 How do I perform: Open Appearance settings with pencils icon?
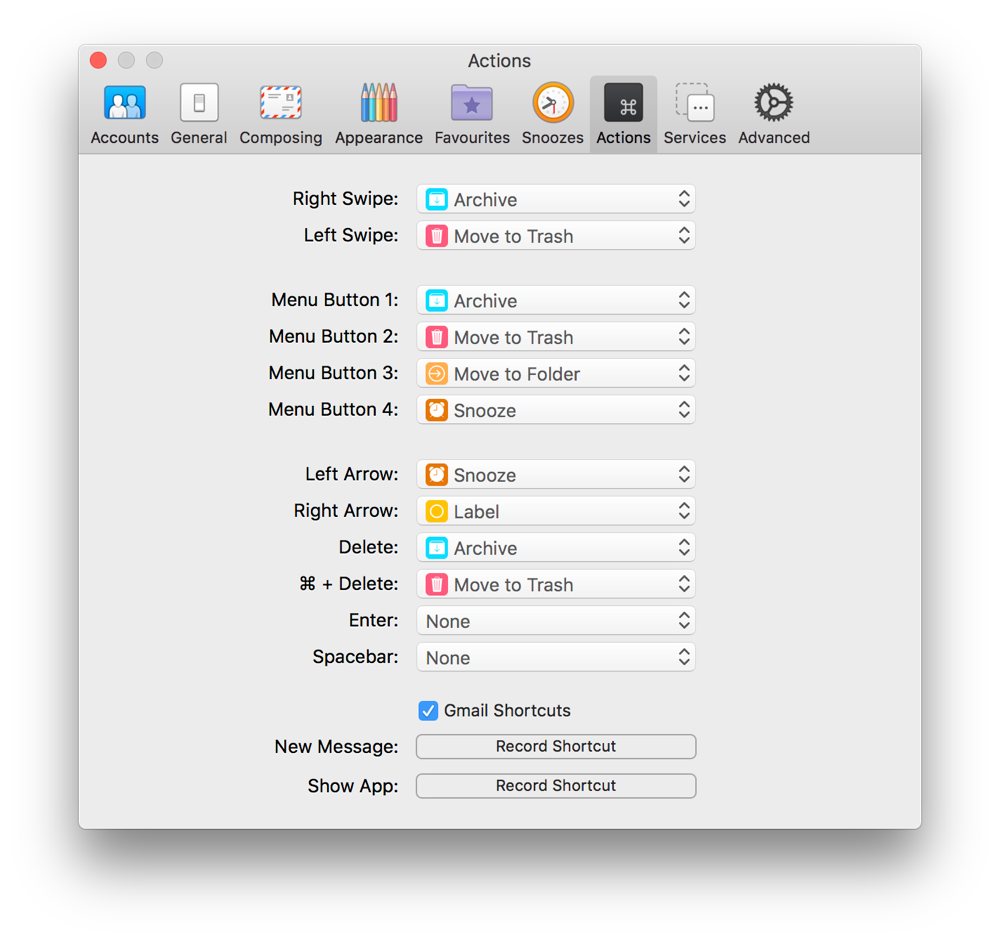[378, 115]
